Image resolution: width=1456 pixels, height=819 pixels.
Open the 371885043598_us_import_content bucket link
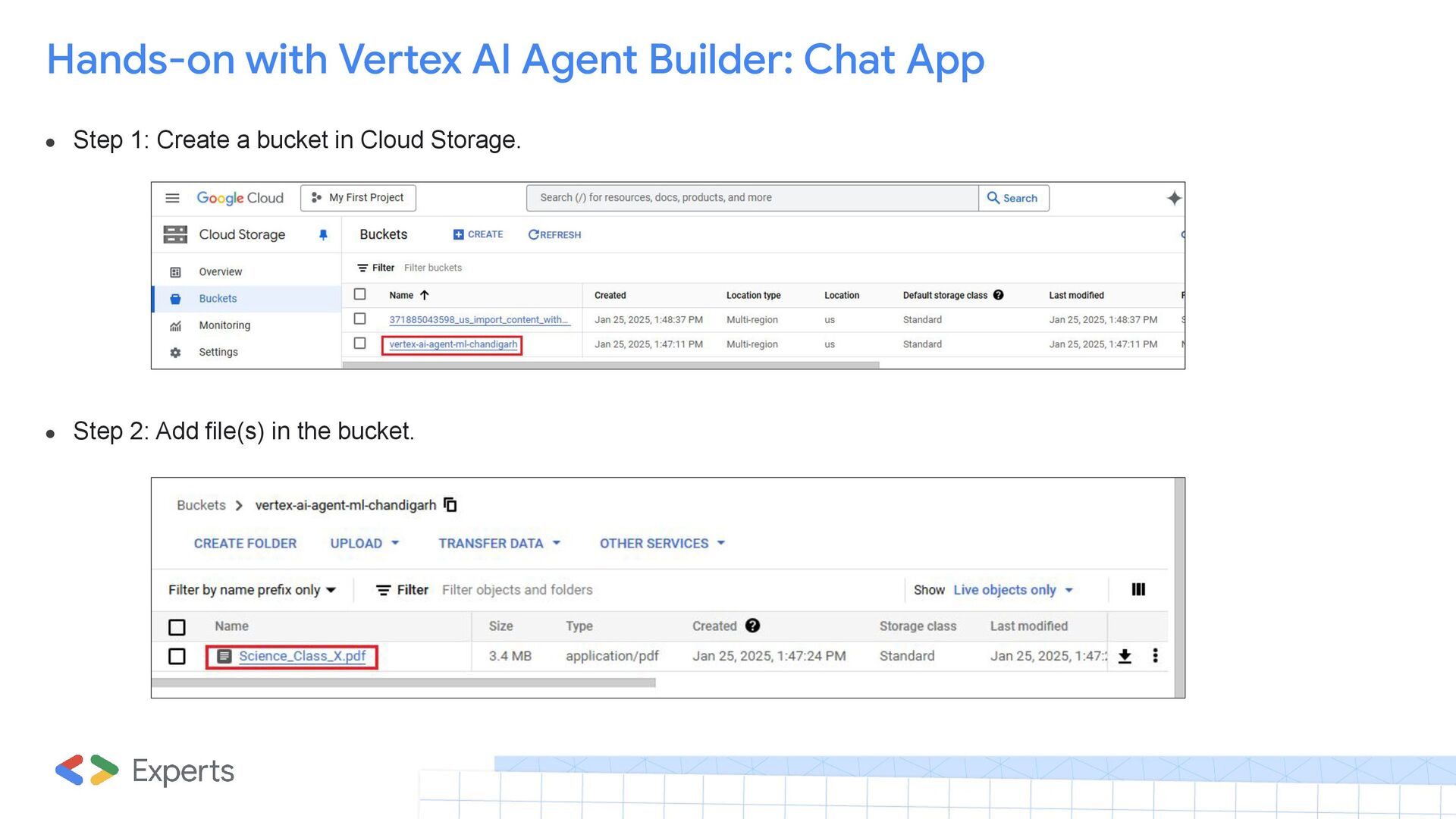coord(479,320)
